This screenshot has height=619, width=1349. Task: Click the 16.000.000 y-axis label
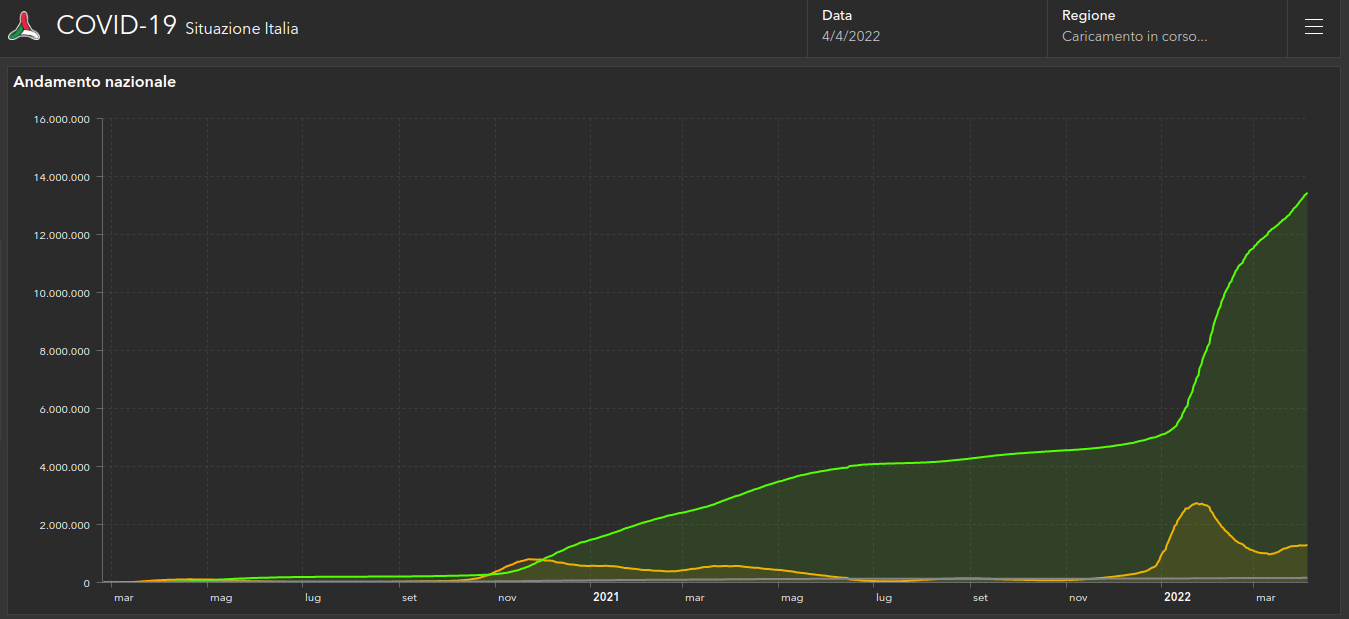click(62, 119)
